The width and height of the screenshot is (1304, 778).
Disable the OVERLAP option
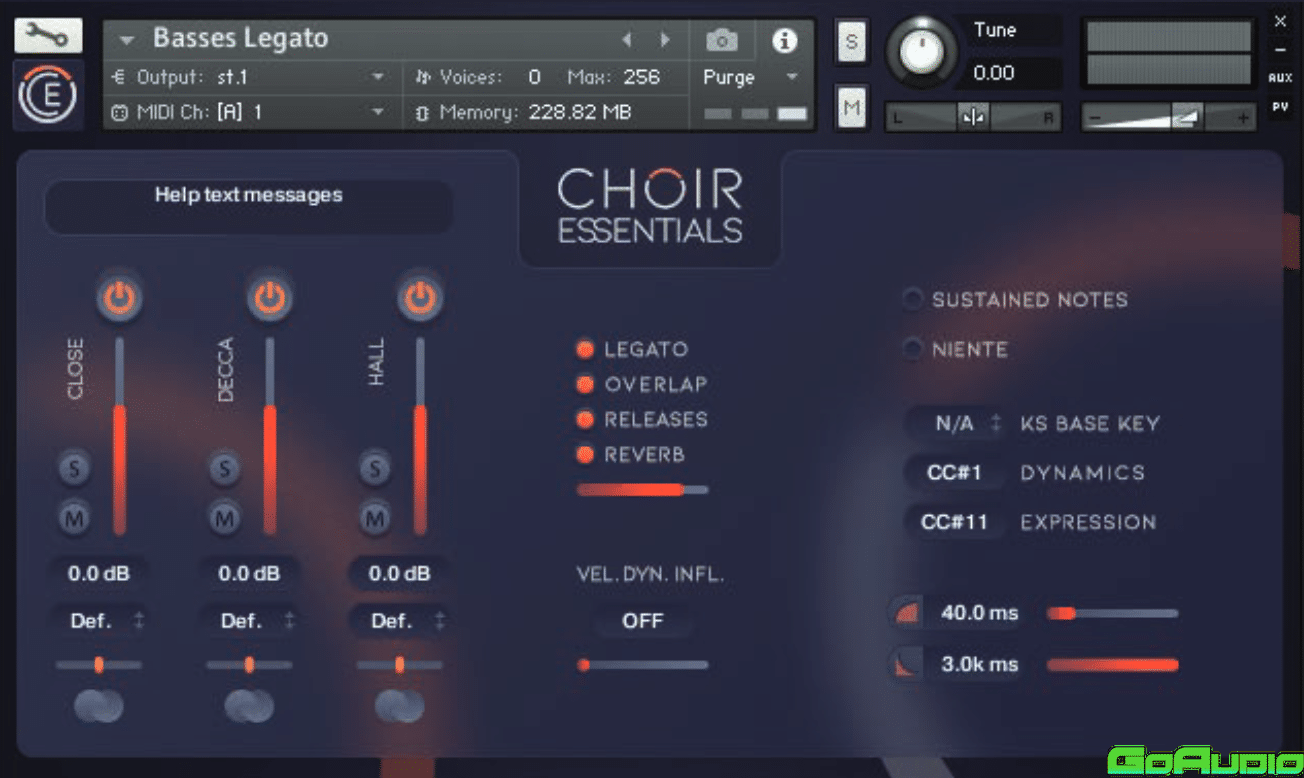point(585,385)
